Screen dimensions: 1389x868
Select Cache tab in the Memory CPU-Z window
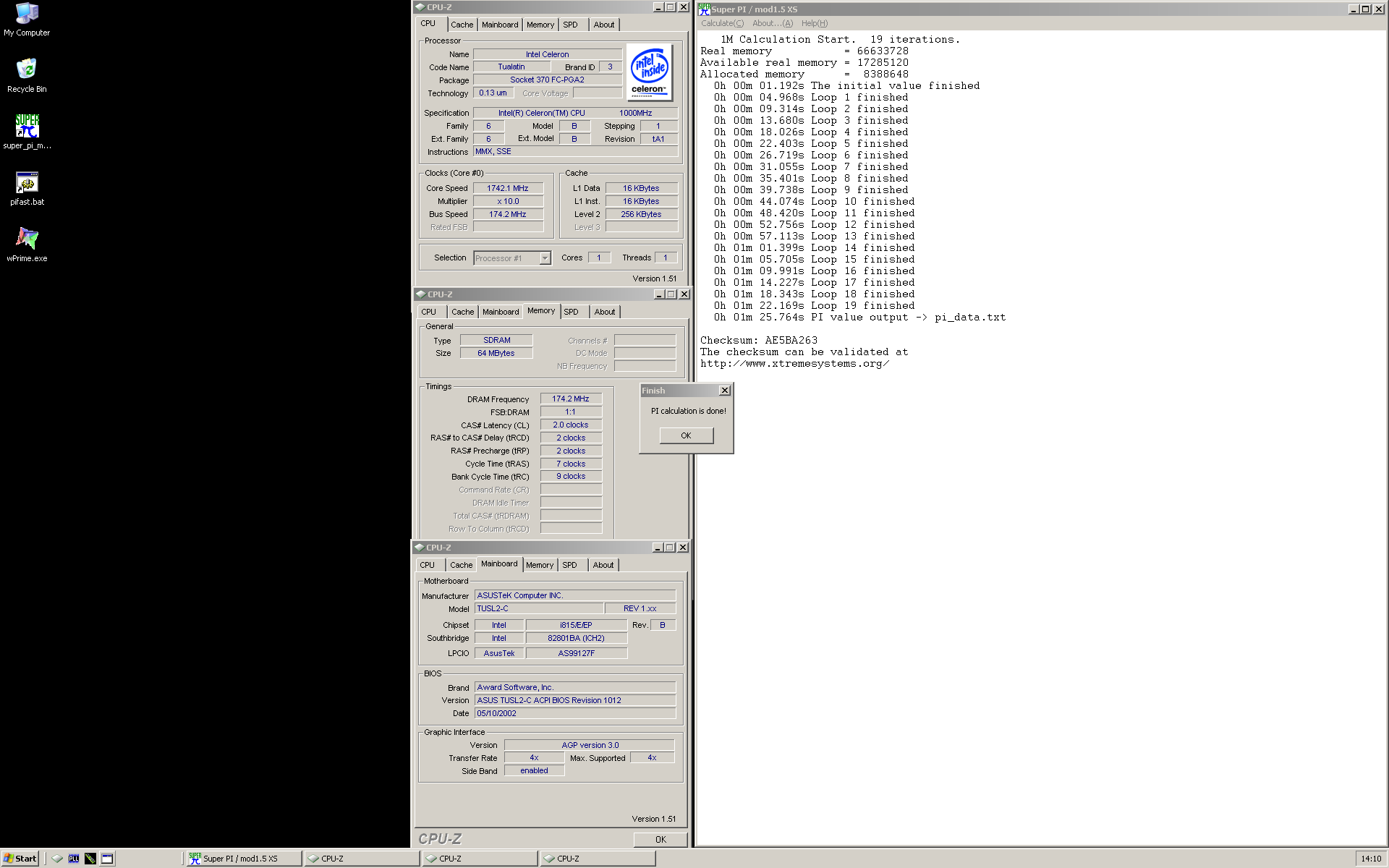coord(463,312)
